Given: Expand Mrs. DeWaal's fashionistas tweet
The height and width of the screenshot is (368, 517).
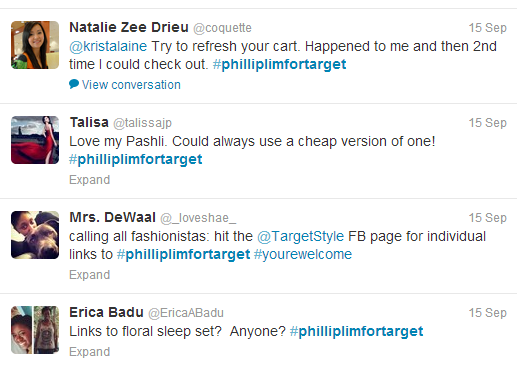Looking at the screenshot, I should point(89,275).
